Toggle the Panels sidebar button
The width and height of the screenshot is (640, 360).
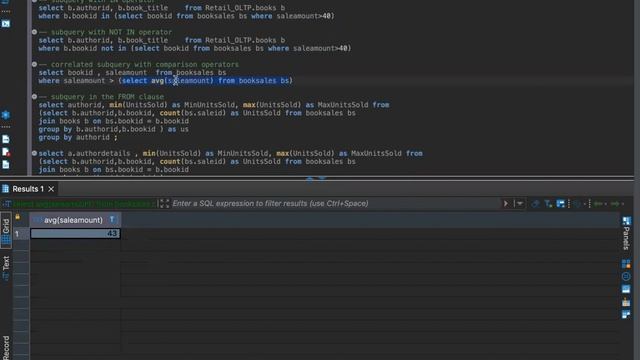(626, 234)
